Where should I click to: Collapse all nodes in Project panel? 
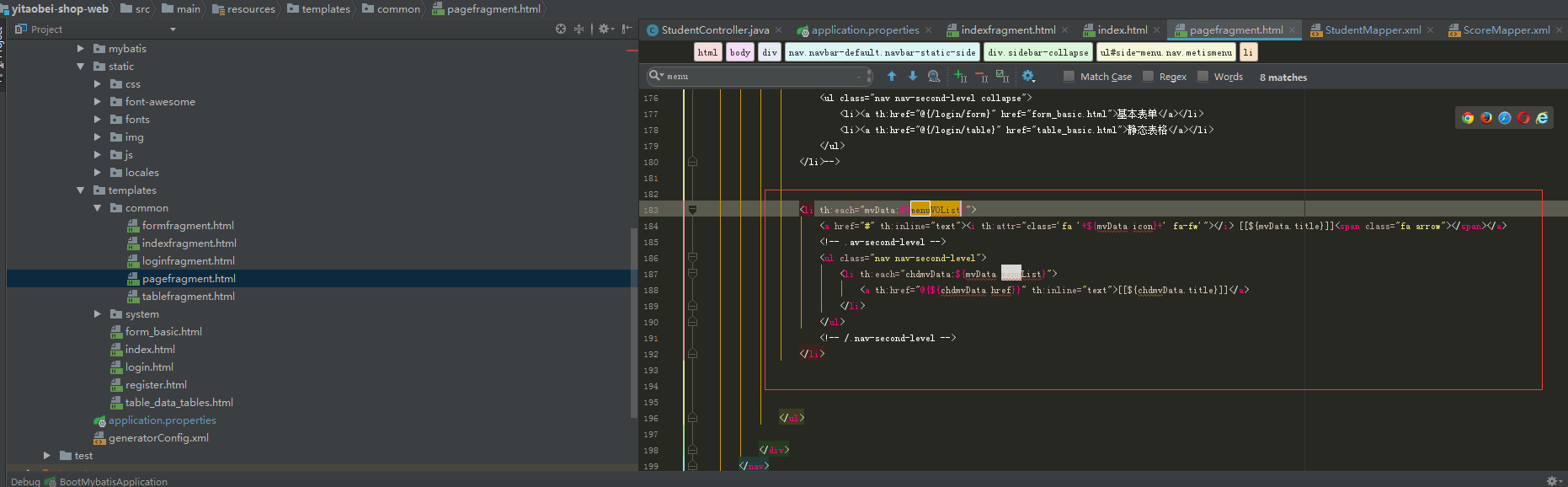coord(579,29)
